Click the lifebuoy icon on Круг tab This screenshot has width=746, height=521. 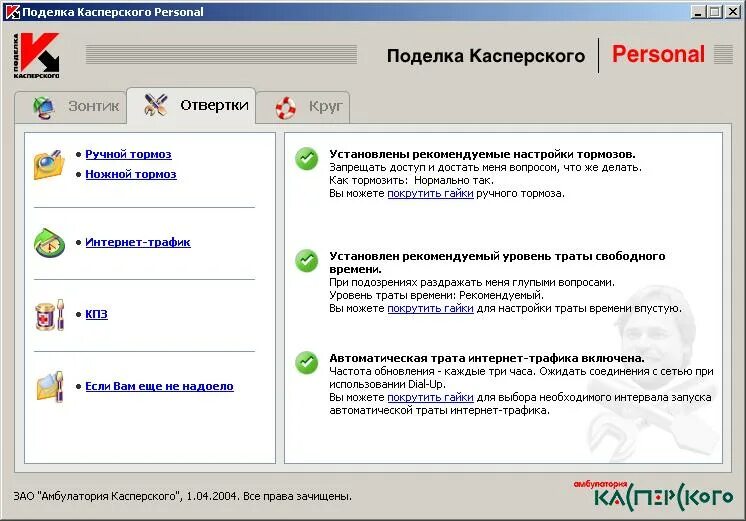285,108
